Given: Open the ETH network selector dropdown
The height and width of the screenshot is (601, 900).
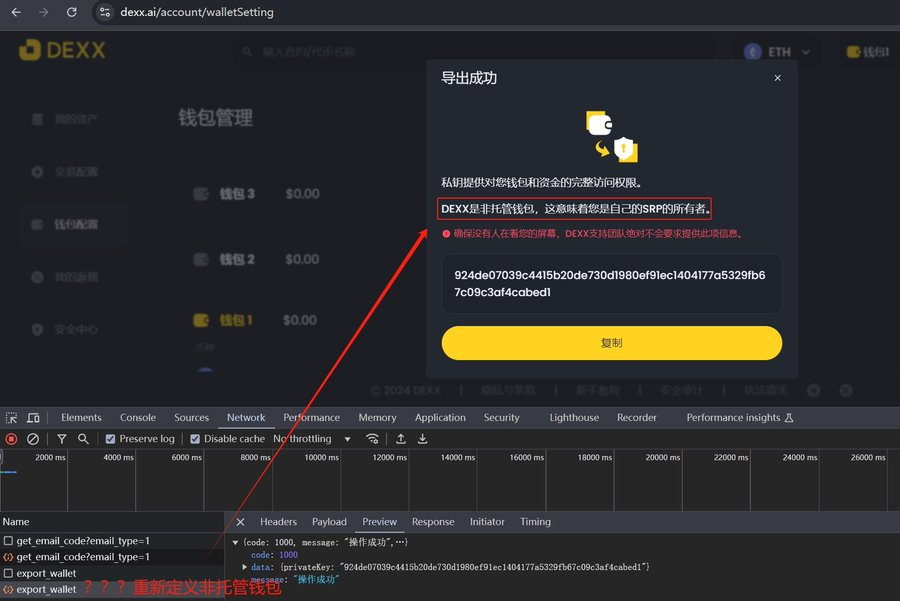Looking at the screenshot, I should pos(778,52).
